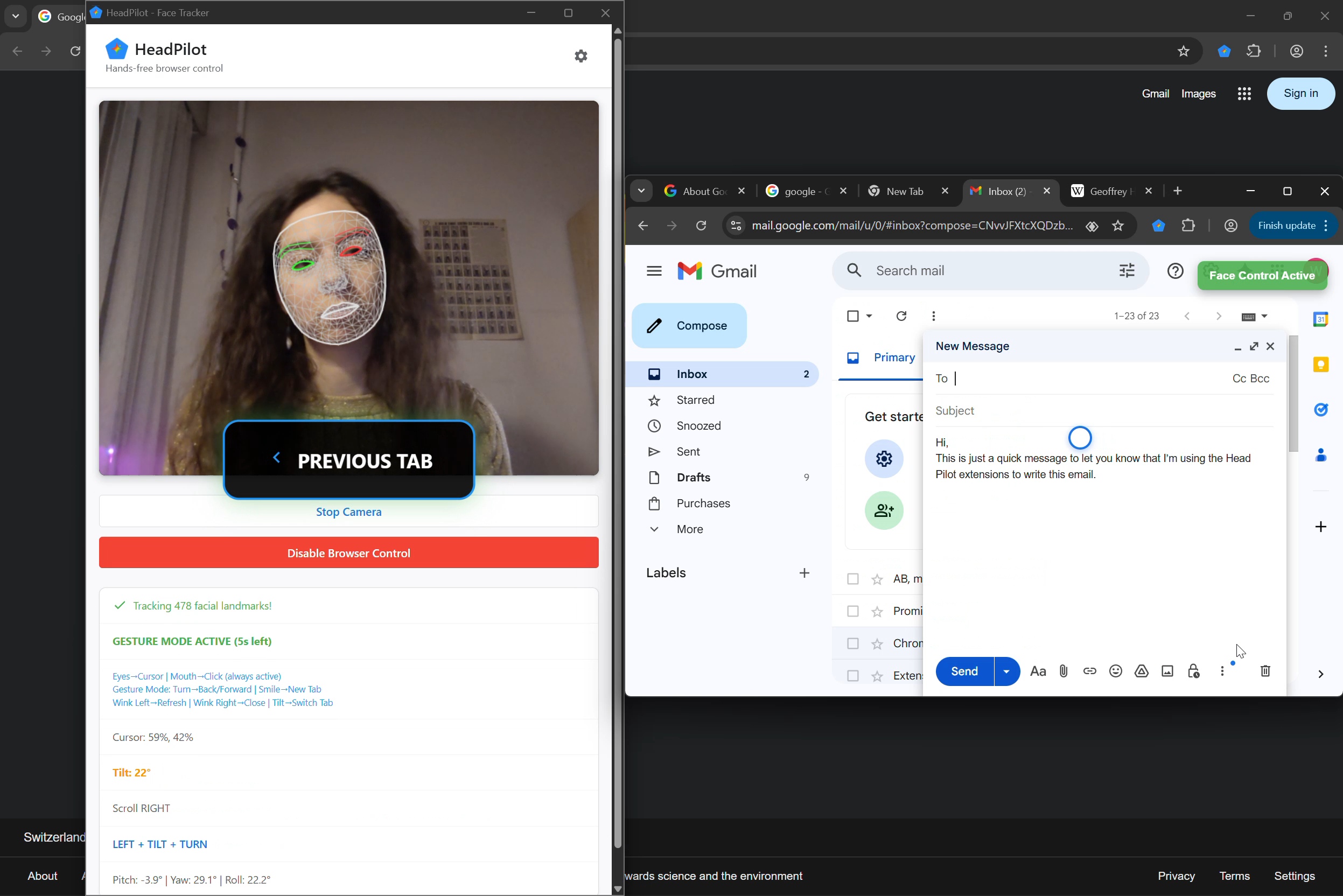Open formatting options Aa icon
This screenshot has height=896, width=1343.
click(x=1037, y=671)
